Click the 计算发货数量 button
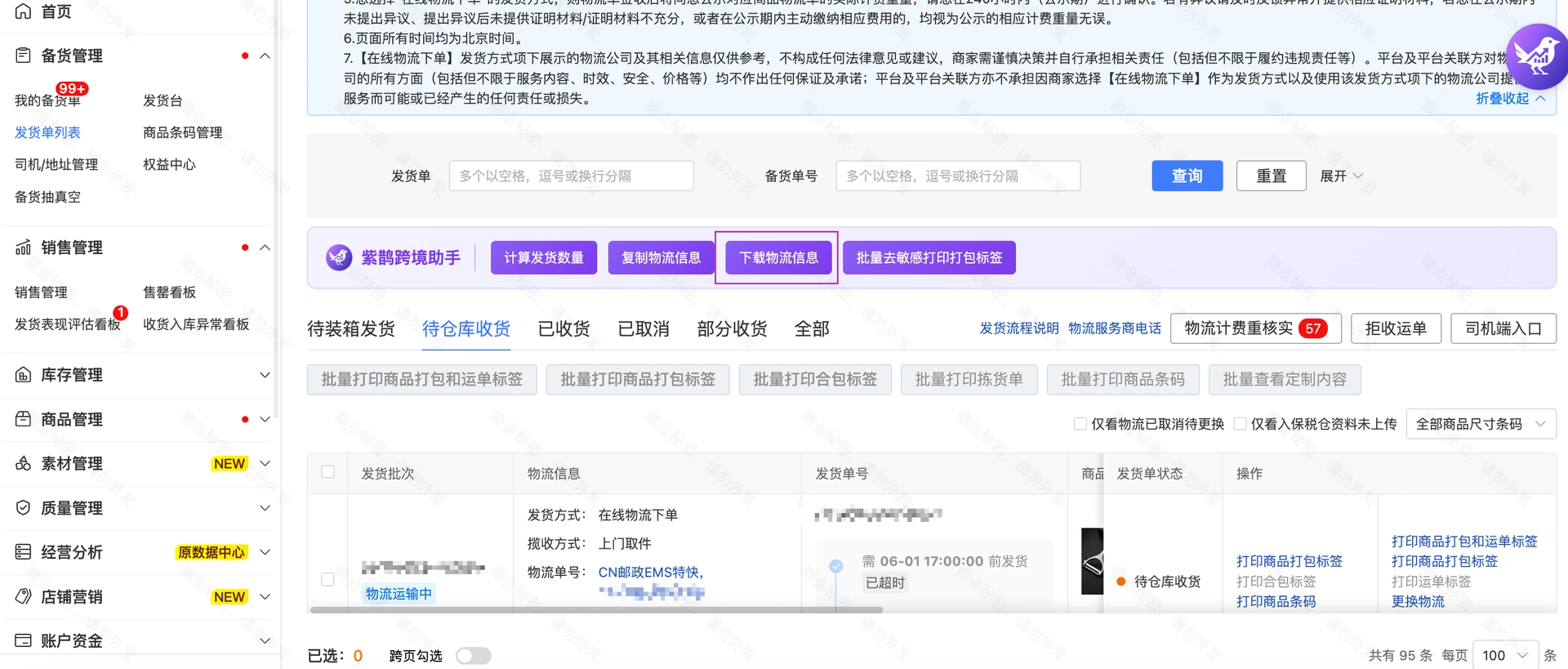This screenshot has height=669, width=1568. point(544,257)
